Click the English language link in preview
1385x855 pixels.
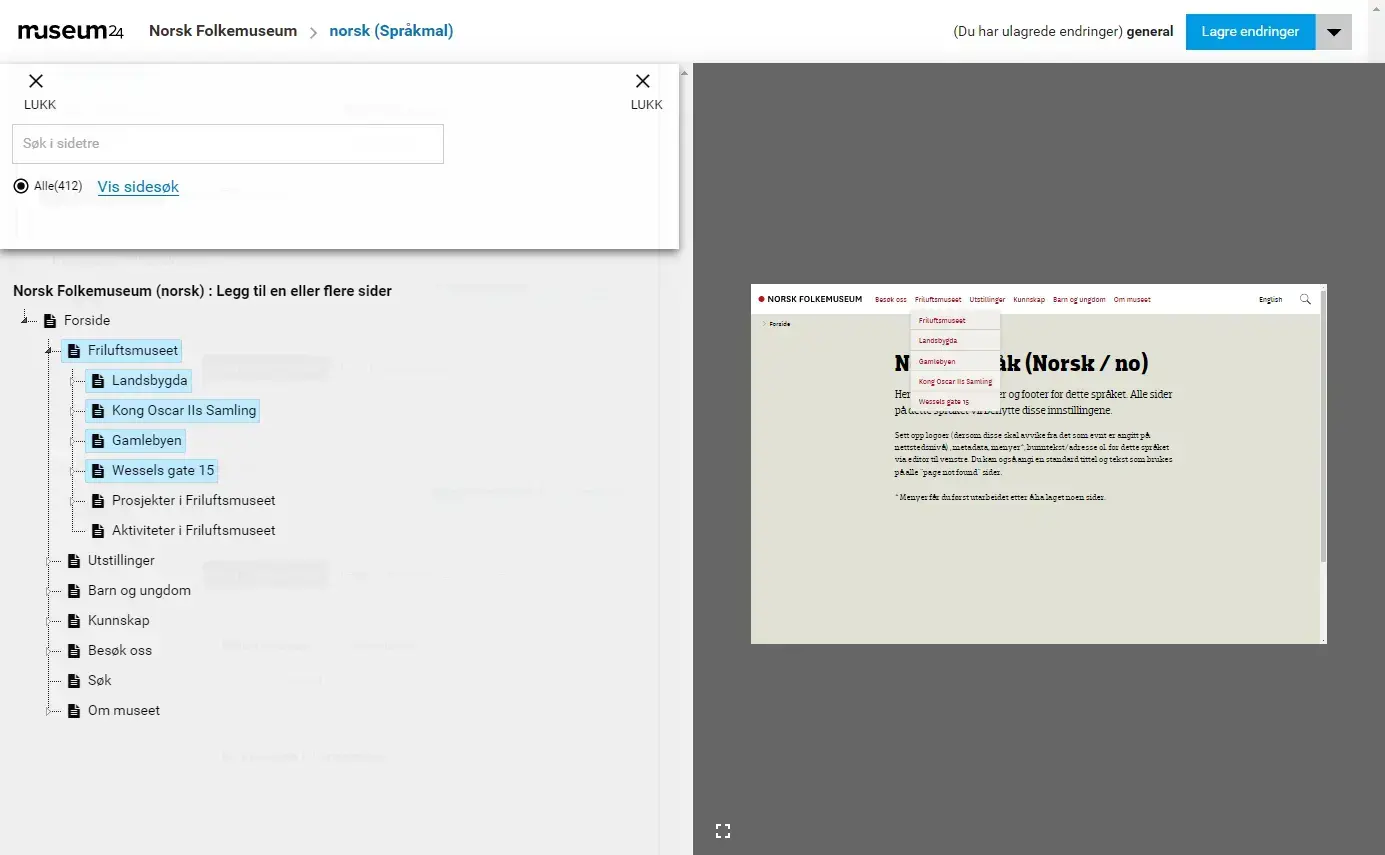coord(1270,299)
